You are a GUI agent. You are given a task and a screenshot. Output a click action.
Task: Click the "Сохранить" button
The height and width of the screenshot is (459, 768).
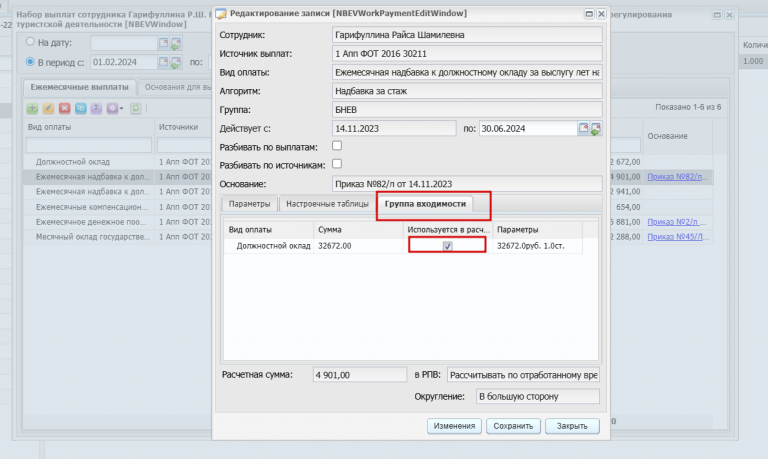point(513,426)
